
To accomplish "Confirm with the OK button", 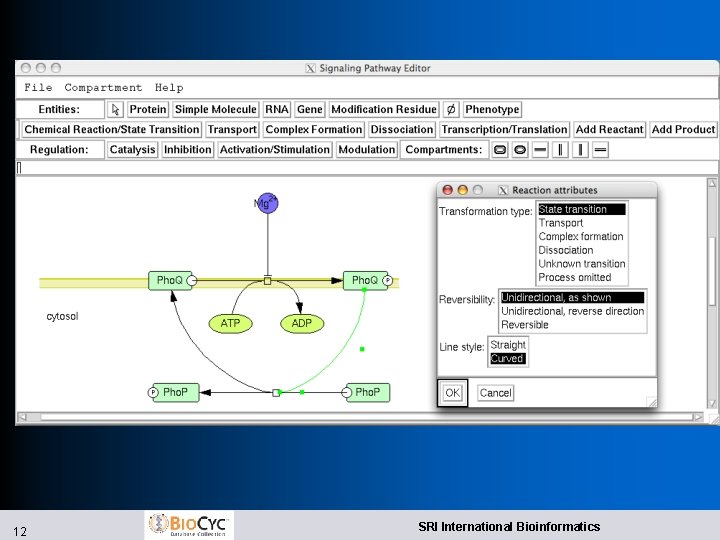I will 452,393.
